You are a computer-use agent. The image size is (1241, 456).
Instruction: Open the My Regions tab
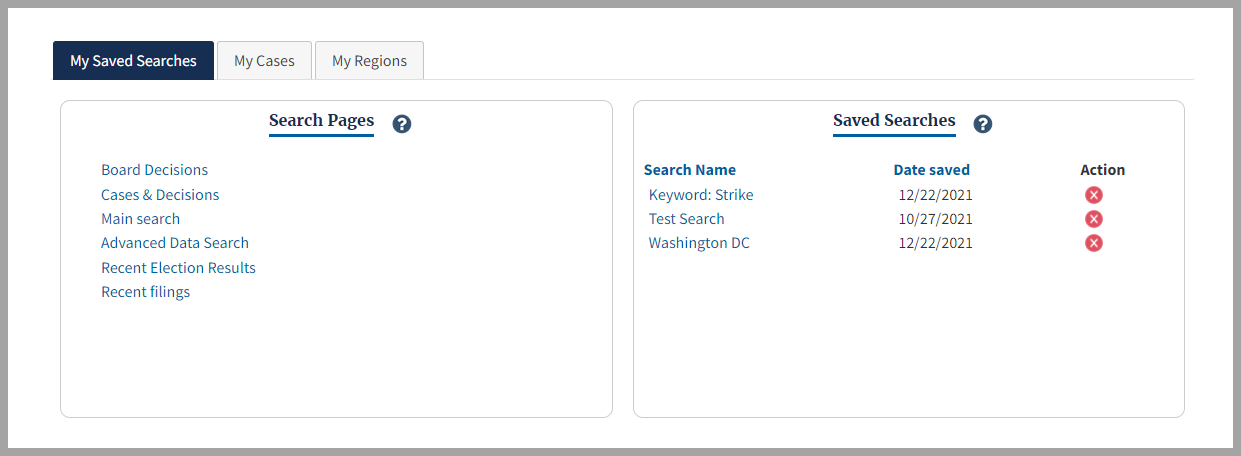point(369,61)
